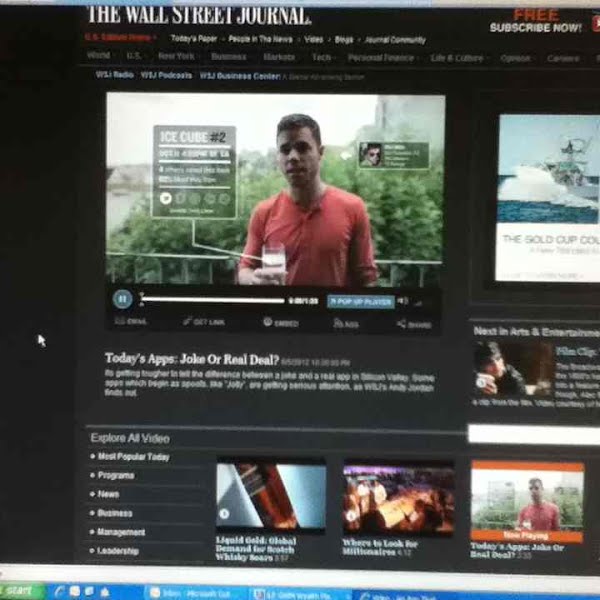Expand the Business video category
Viewport: 600px width, 600px height.
coord(115,513)
